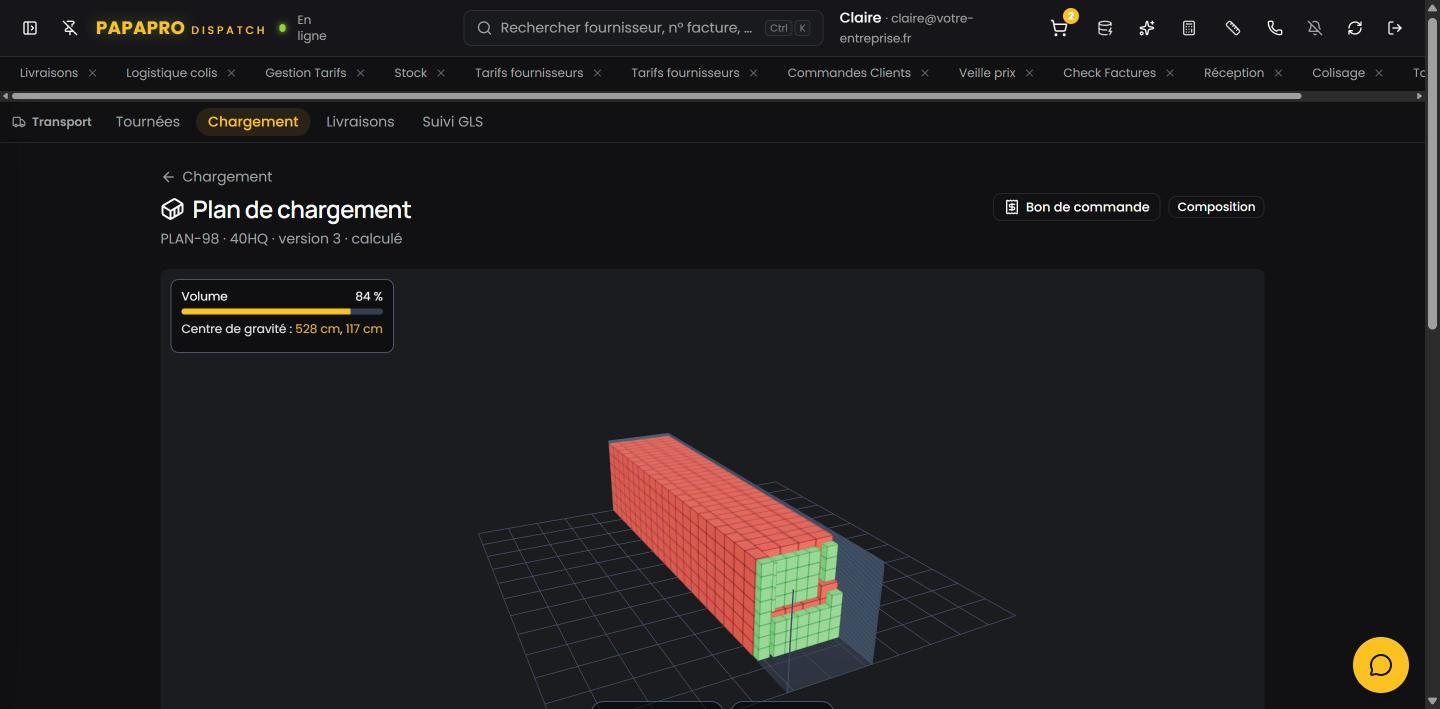
Task: Close the Gestion Tarifs tab
Action: click(x=360, y=73)
